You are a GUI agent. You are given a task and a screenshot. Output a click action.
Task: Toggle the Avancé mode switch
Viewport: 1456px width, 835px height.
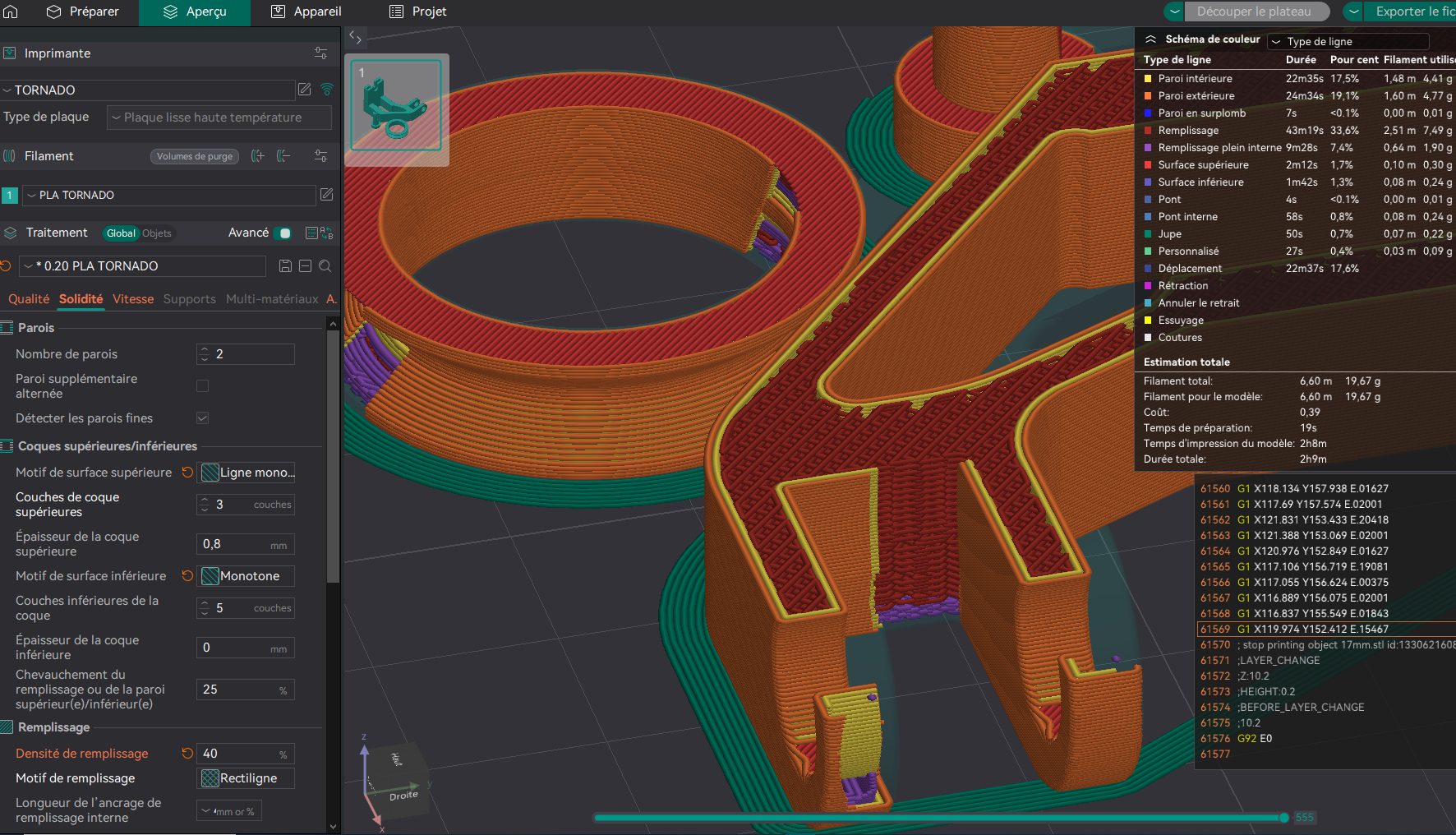click(x=283, y=233)
